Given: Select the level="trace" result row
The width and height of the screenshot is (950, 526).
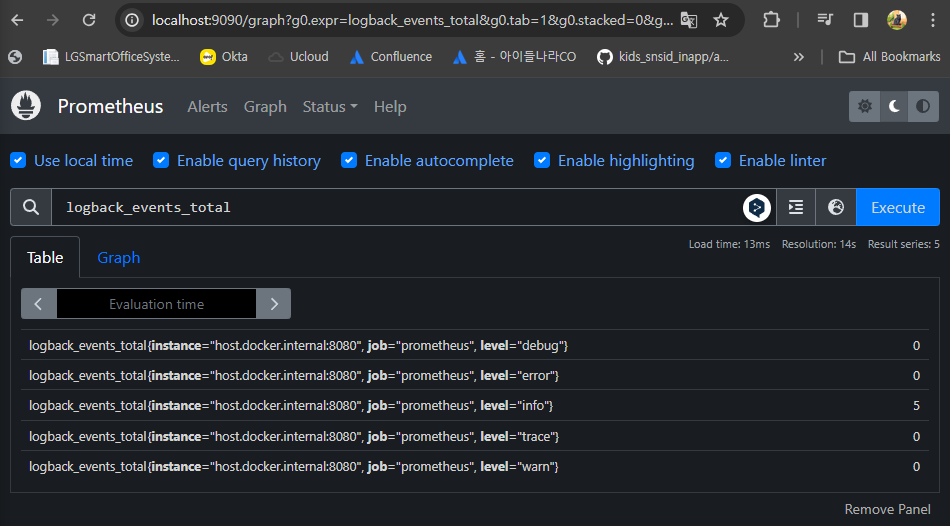Looking at the screenshot, I should [x=474, y=436].
